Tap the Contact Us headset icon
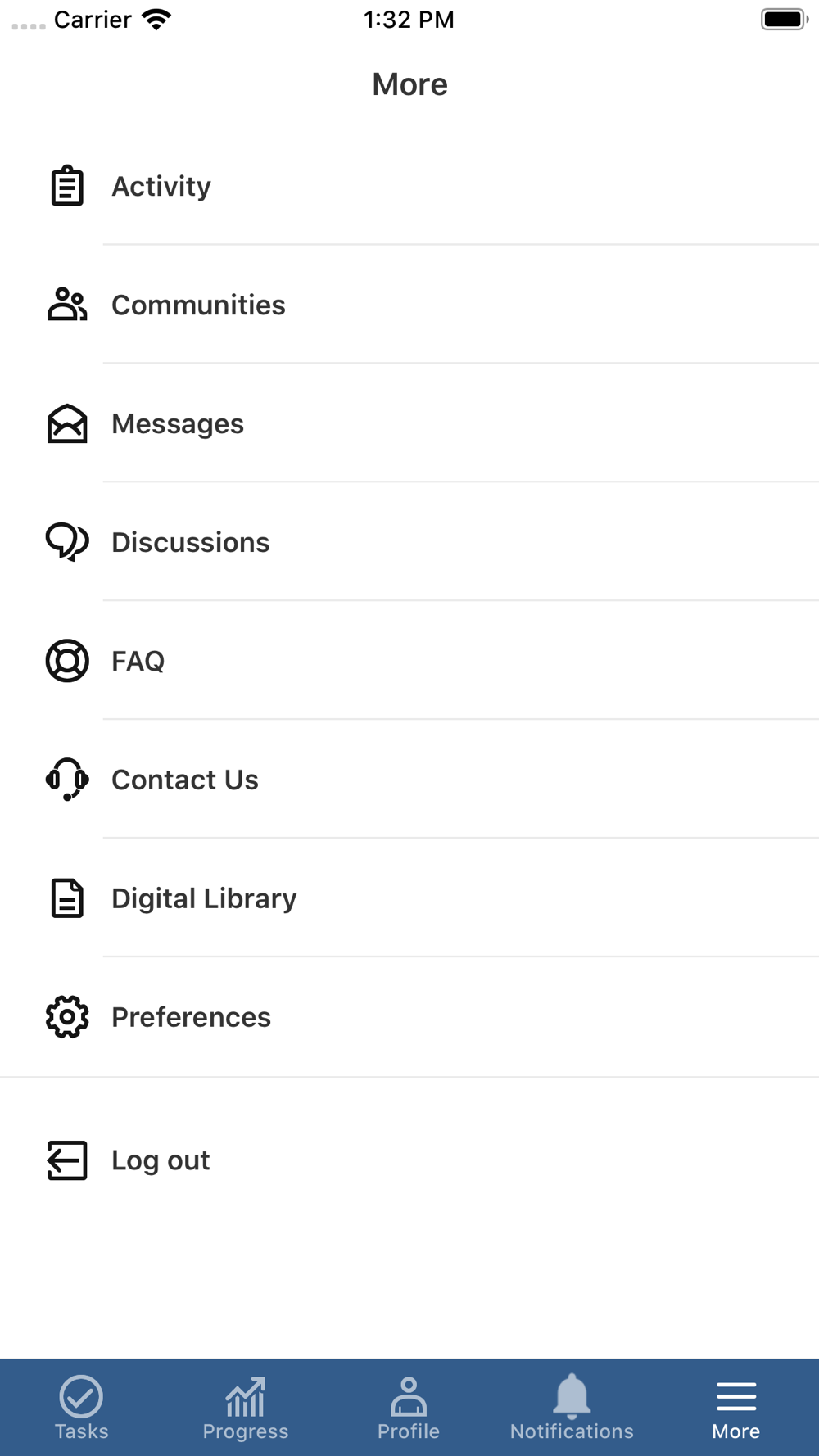This screenshot has width=819, height=1456. click(x=67, y=780)
